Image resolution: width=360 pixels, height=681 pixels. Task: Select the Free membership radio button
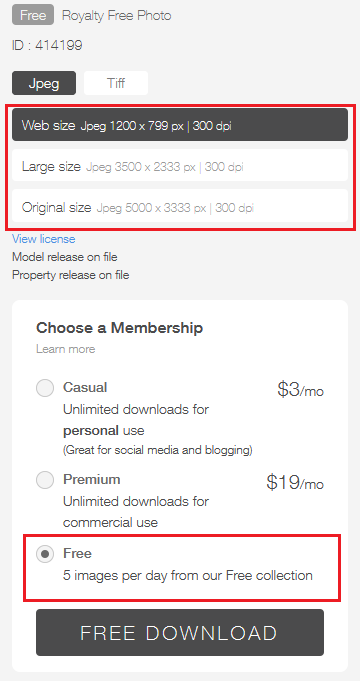(45, 554)
